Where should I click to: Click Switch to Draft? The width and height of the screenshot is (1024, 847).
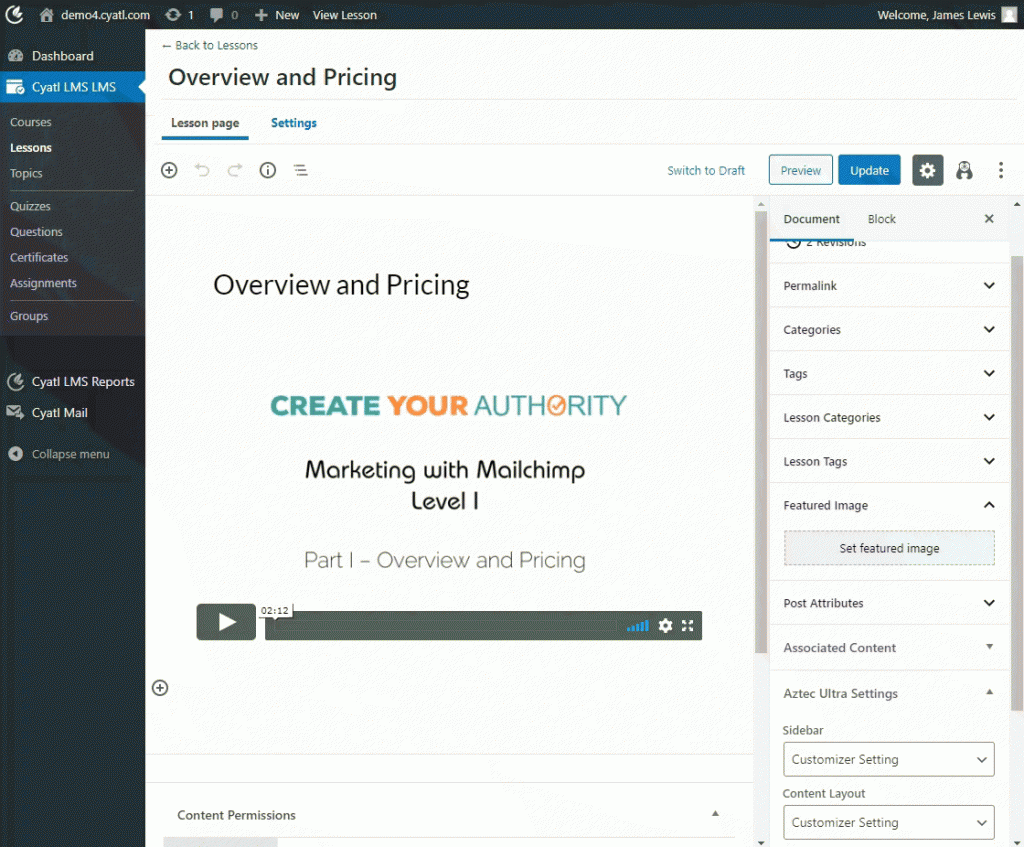706,170
